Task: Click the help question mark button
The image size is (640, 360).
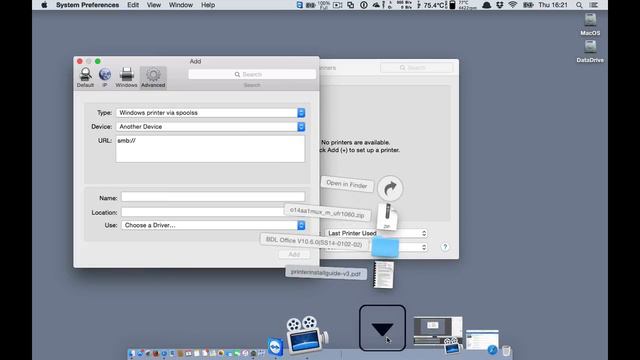Action: point(445,247)
